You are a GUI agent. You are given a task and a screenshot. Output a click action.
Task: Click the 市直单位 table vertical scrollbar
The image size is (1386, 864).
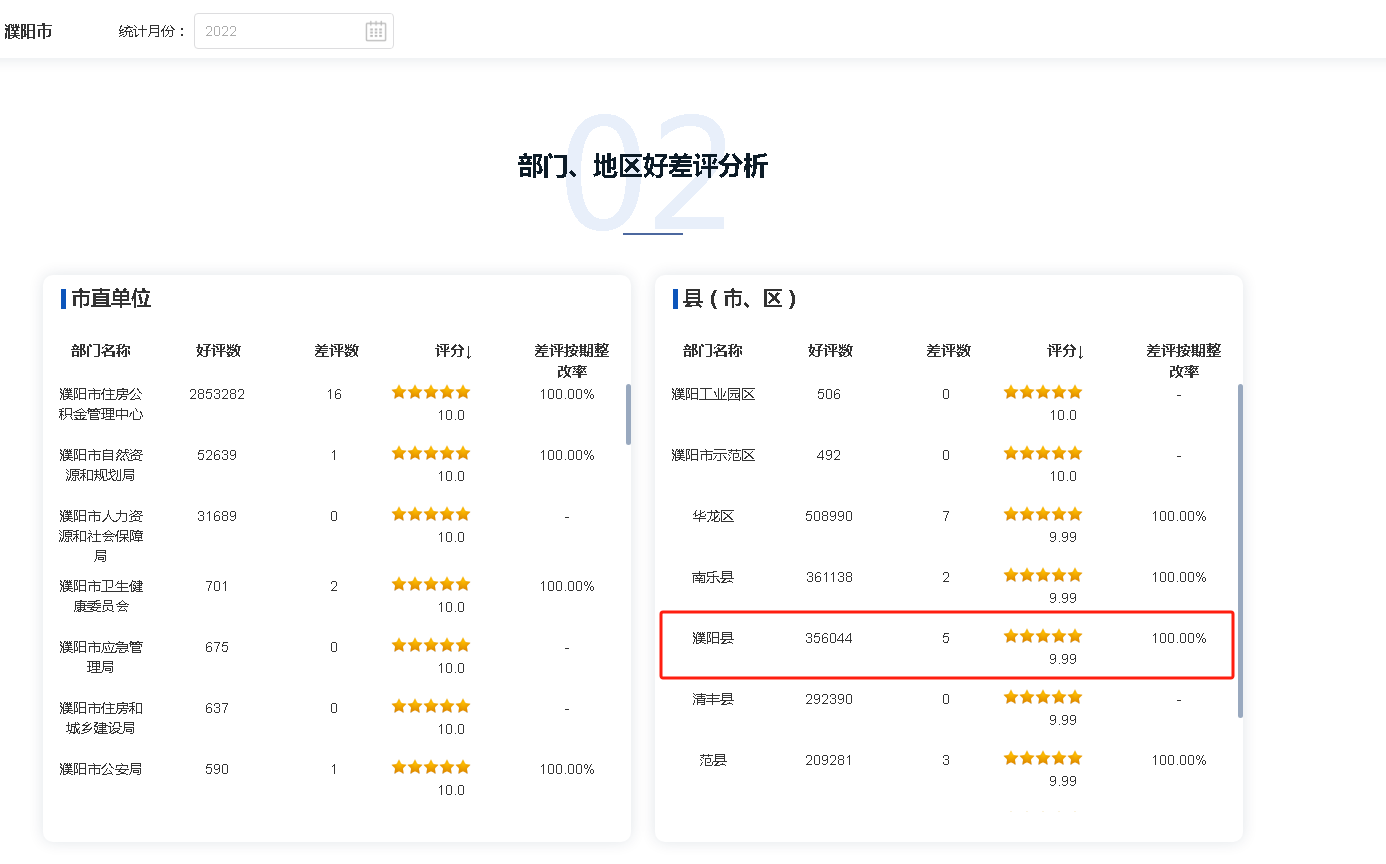click(628, 414)
